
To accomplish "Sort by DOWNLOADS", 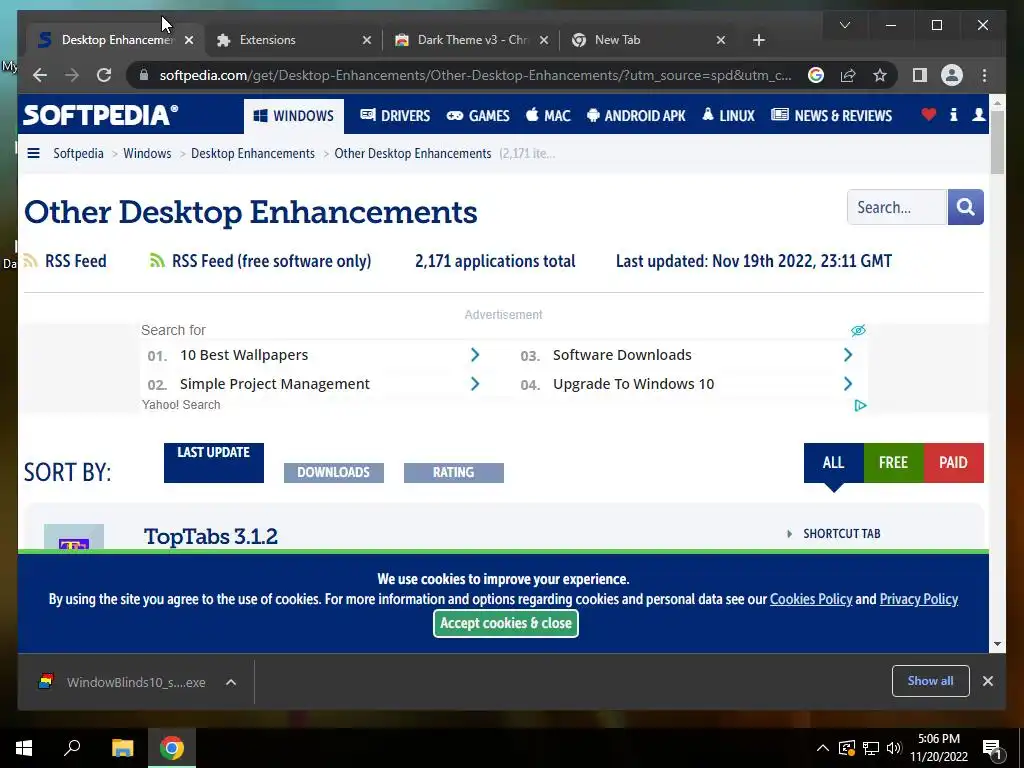I will [x=334, y=472].
